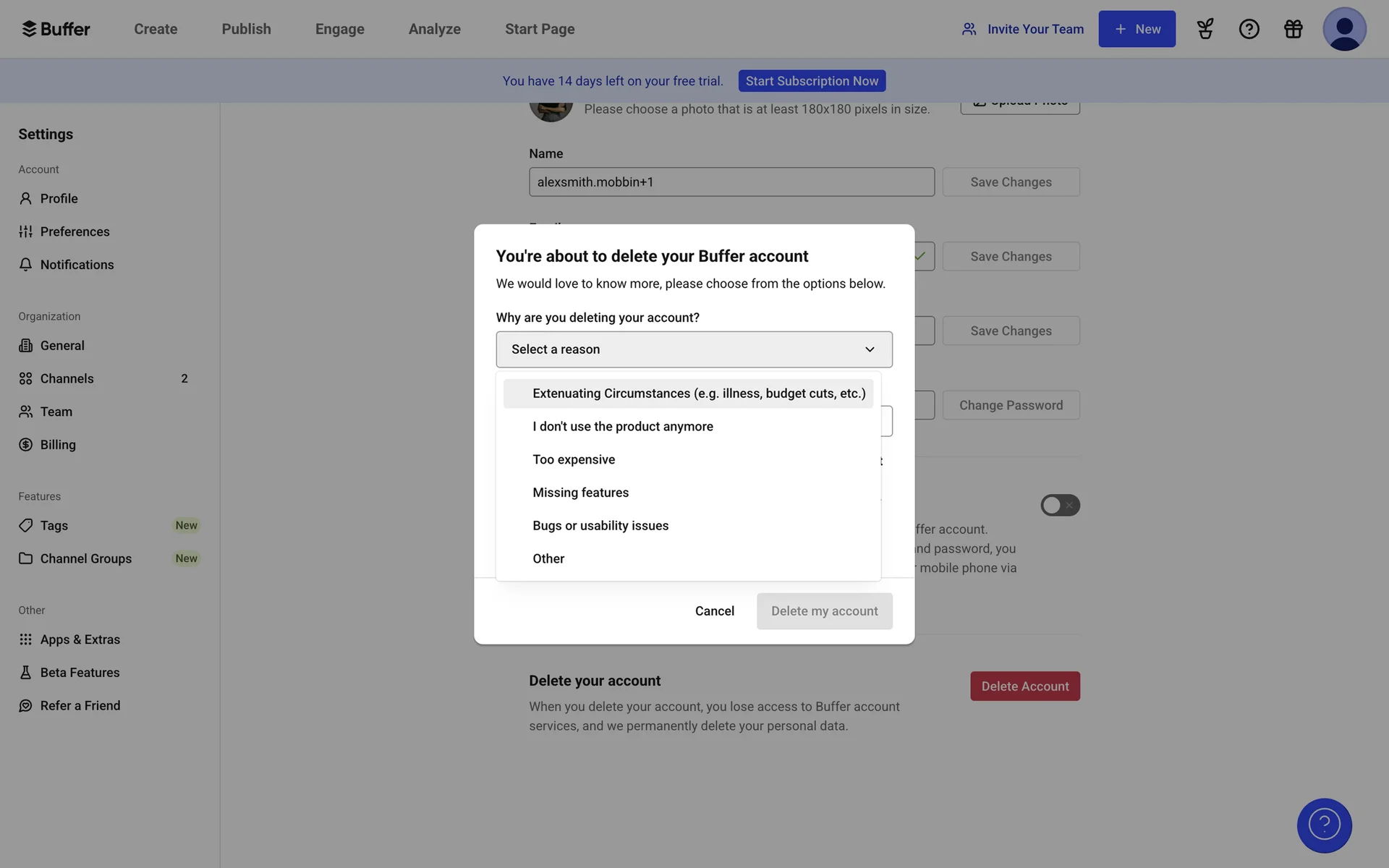Image resolution: width=1389 pixels, height=868 pixels.
Task: Open the Analyze tab
Action: click(x=434, y=29)
